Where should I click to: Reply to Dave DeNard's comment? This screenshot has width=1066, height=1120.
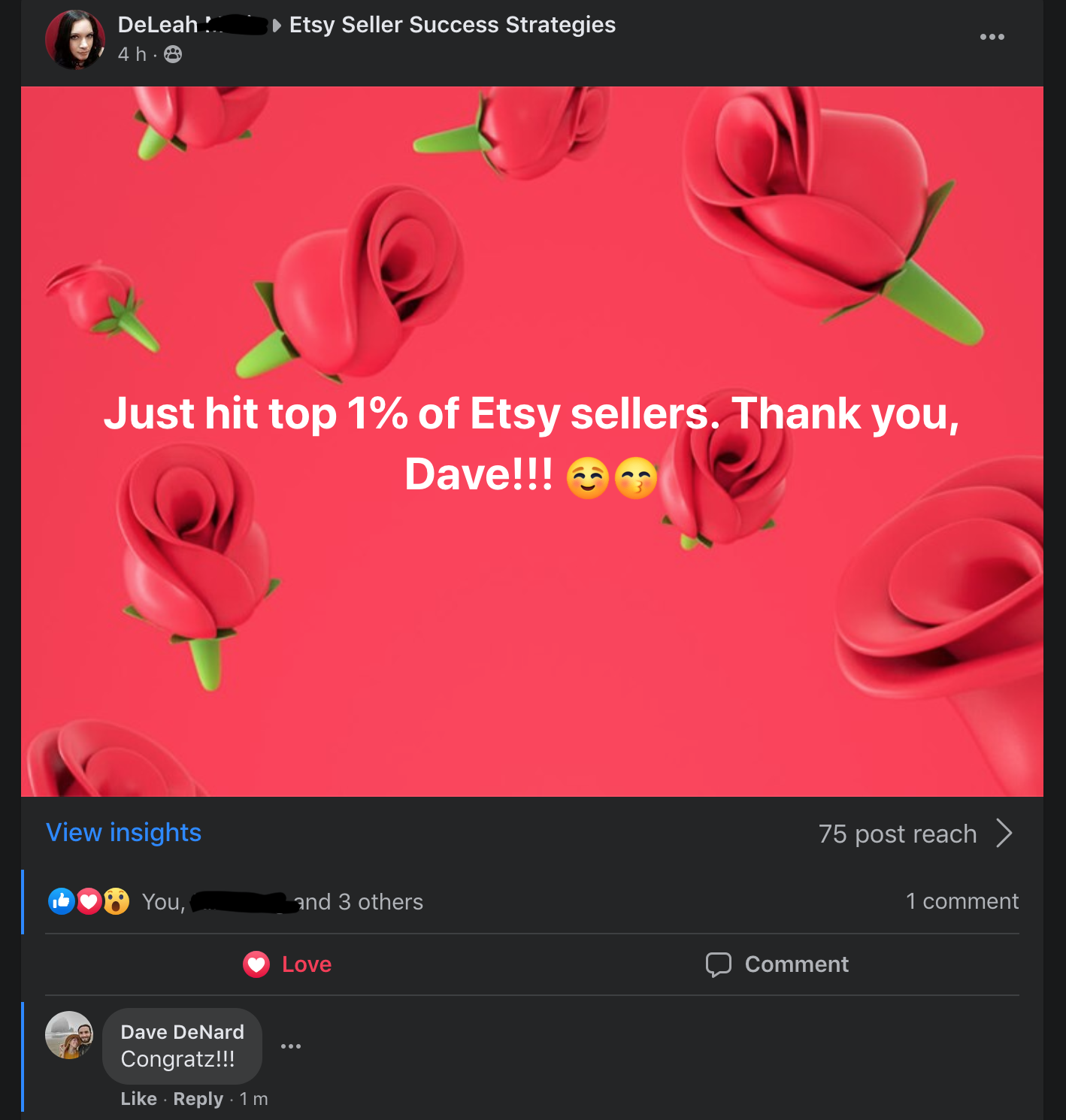coord(198,1099)
